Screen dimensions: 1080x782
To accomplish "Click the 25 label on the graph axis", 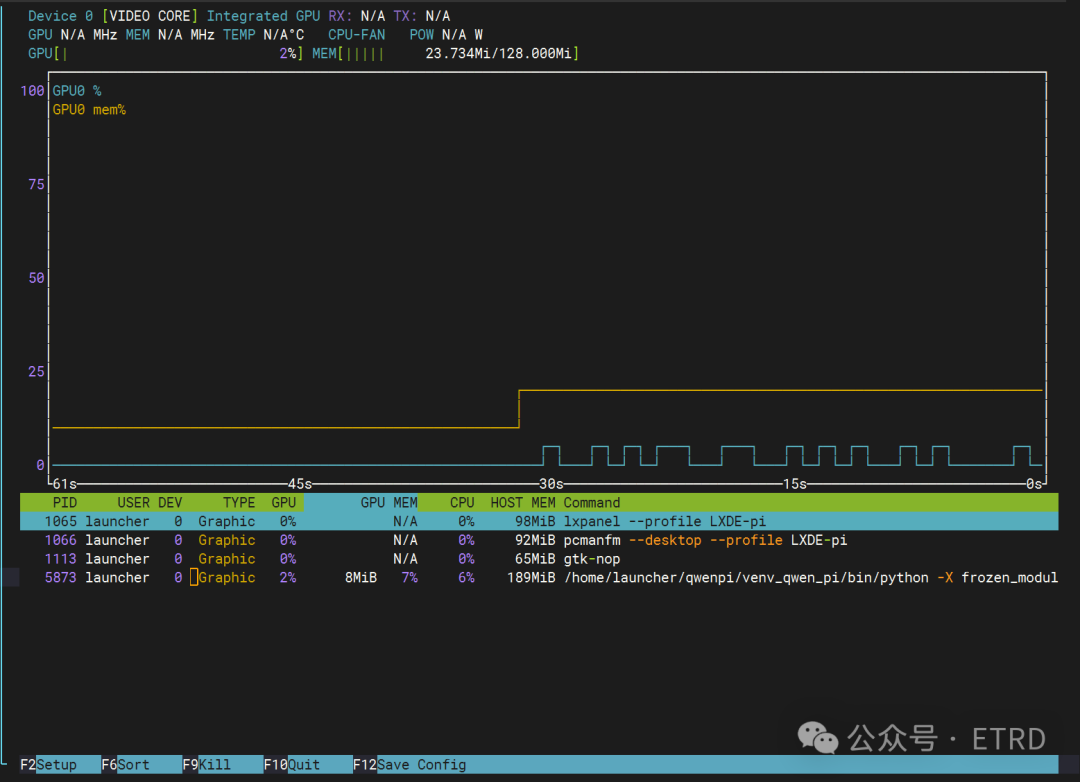I will pyautogui.click(x=37, y=371).
